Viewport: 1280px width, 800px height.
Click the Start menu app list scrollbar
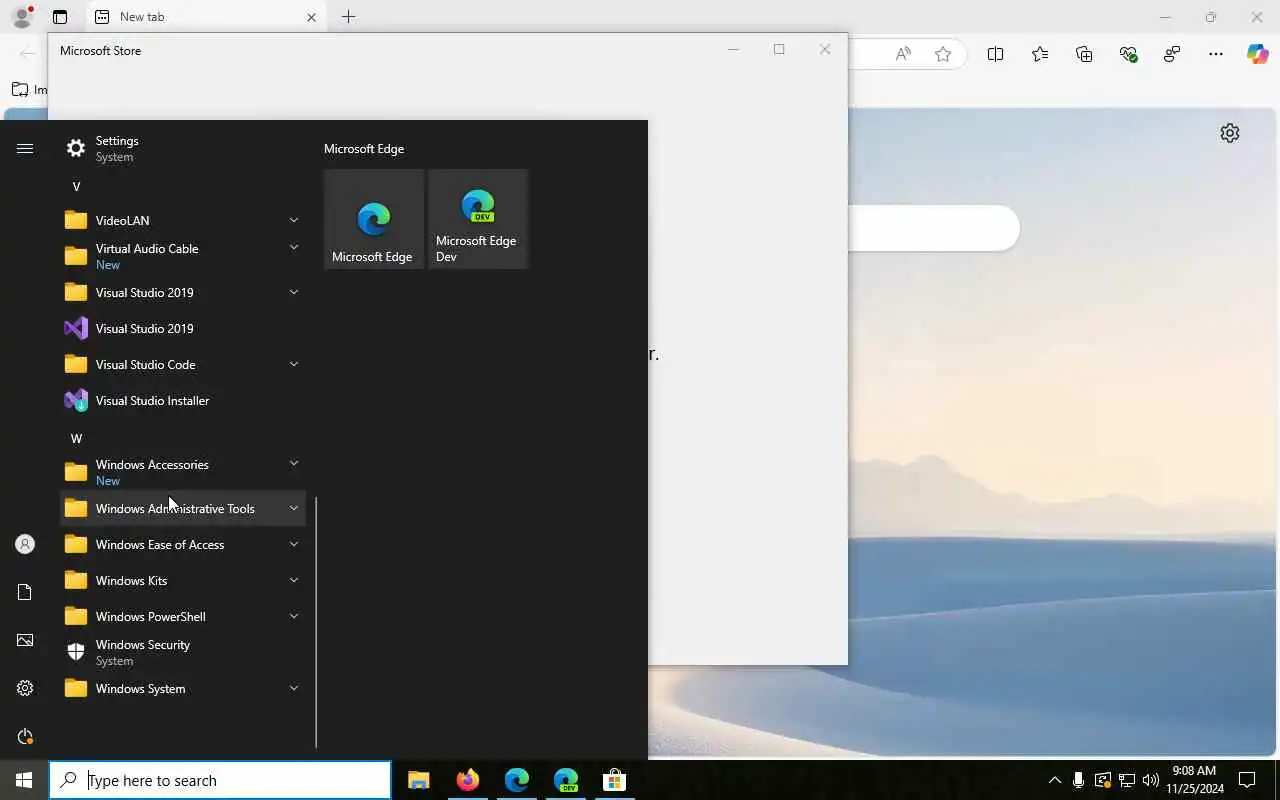point(316,622)
